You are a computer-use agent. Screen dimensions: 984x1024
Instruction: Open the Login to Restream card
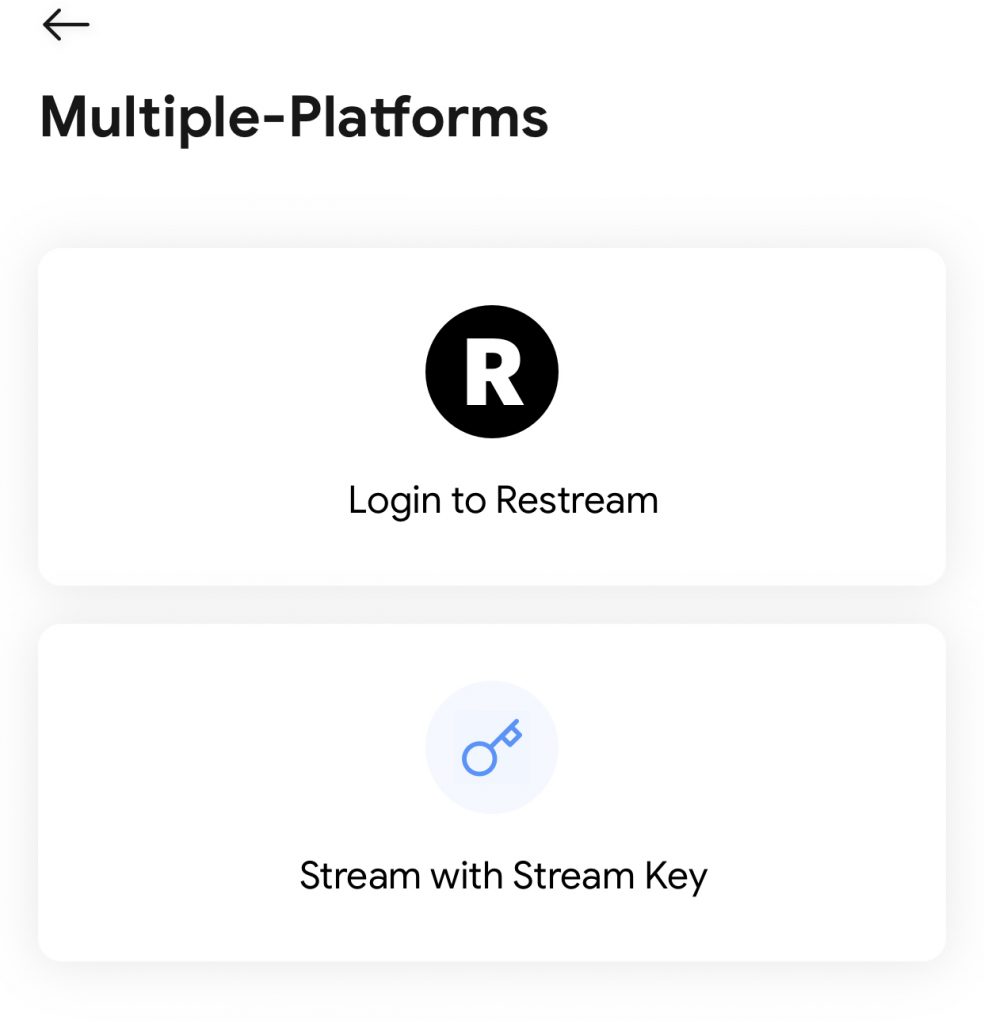pos(492,417)
